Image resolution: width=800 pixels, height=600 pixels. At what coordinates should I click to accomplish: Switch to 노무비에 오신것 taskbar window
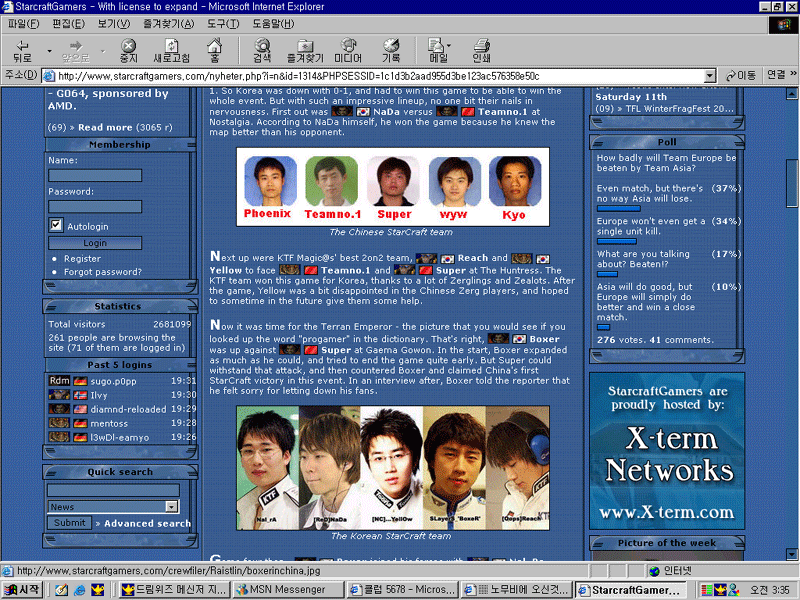[516, 590]
